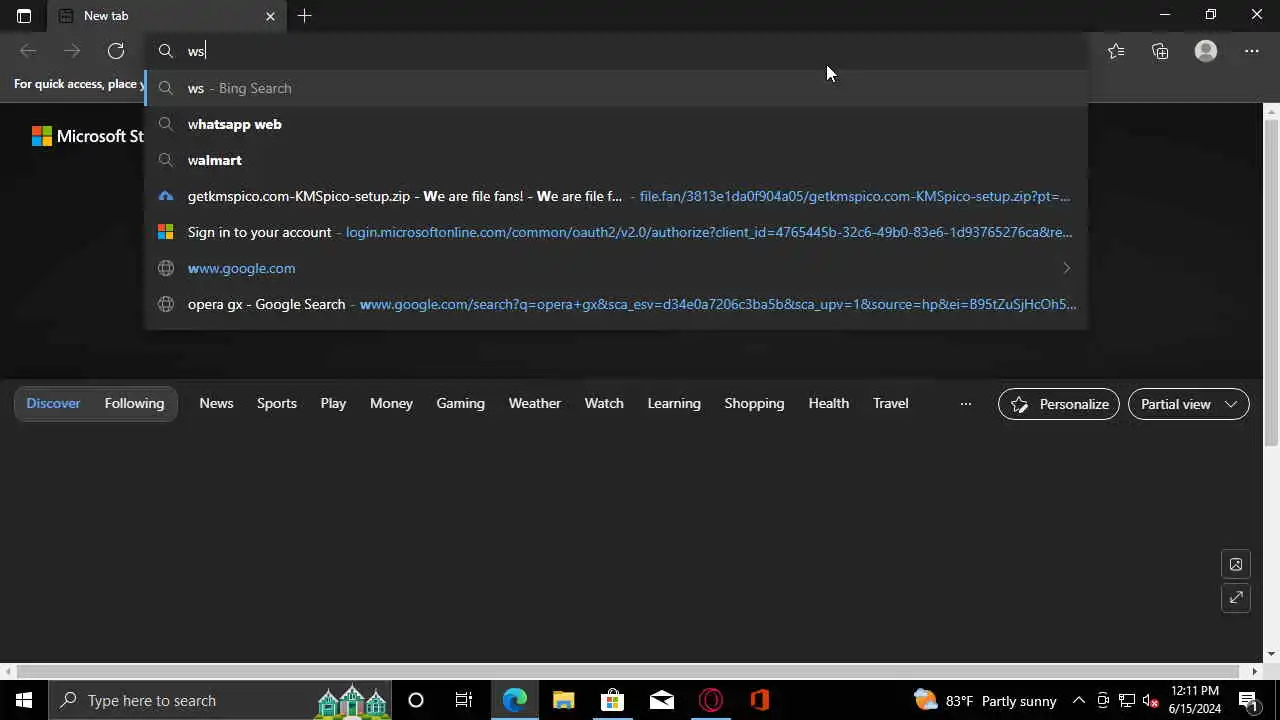Open the Health category
This screenshot has width=1280, height=720.
(828, 403)
